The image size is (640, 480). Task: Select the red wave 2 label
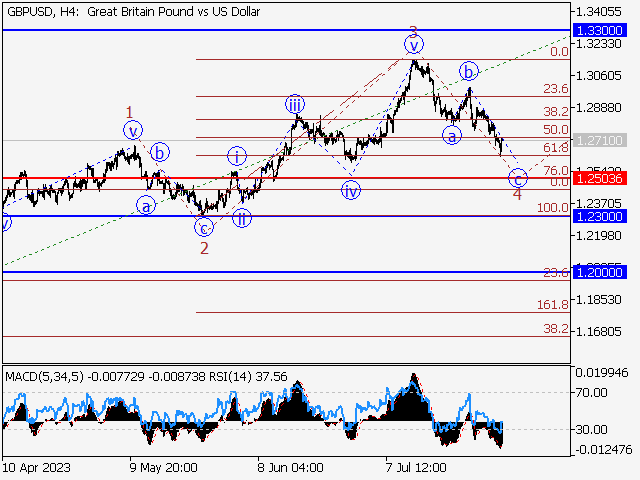pyautogui.click(x=204, y=248)
